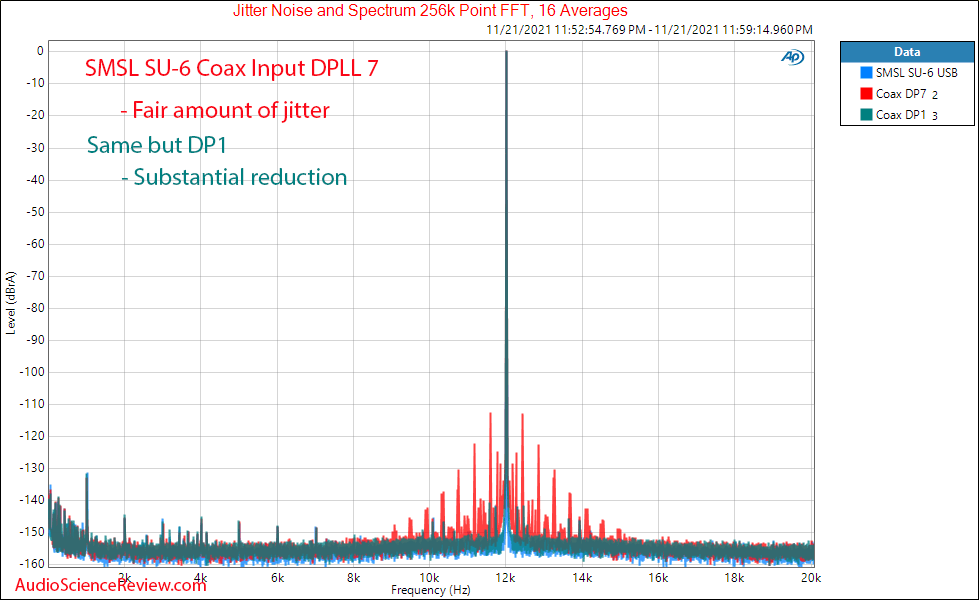This screenshot has width=979, height=600.
Task: Click the SMSL SU-6 Coax Input DPLL 7 annotation
Action: click(x=232, y=68)
